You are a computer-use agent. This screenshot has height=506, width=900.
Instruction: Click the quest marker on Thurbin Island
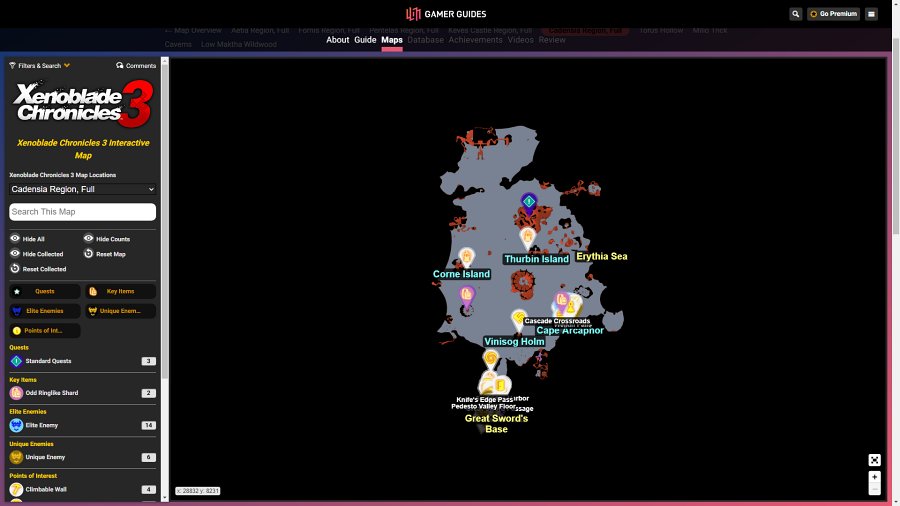529,204
